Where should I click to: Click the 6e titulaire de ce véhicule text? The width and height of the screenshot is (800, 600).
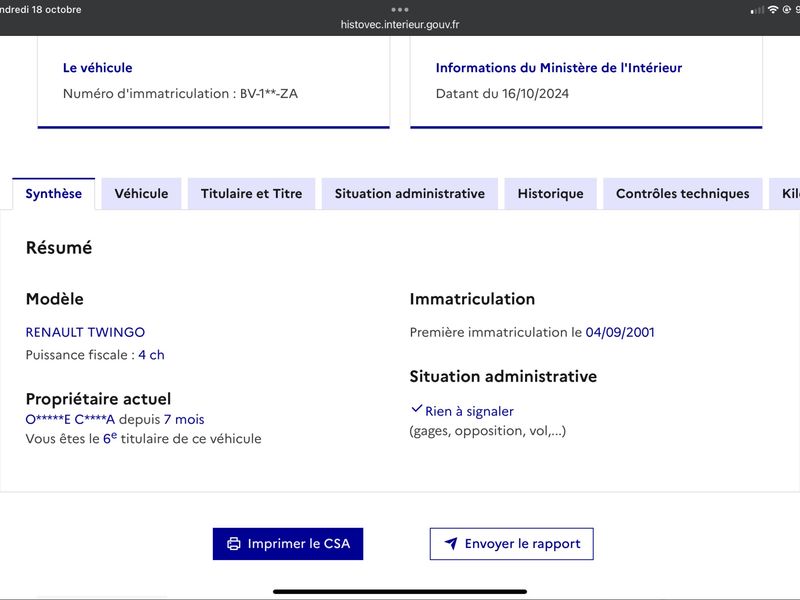point(182,438)
